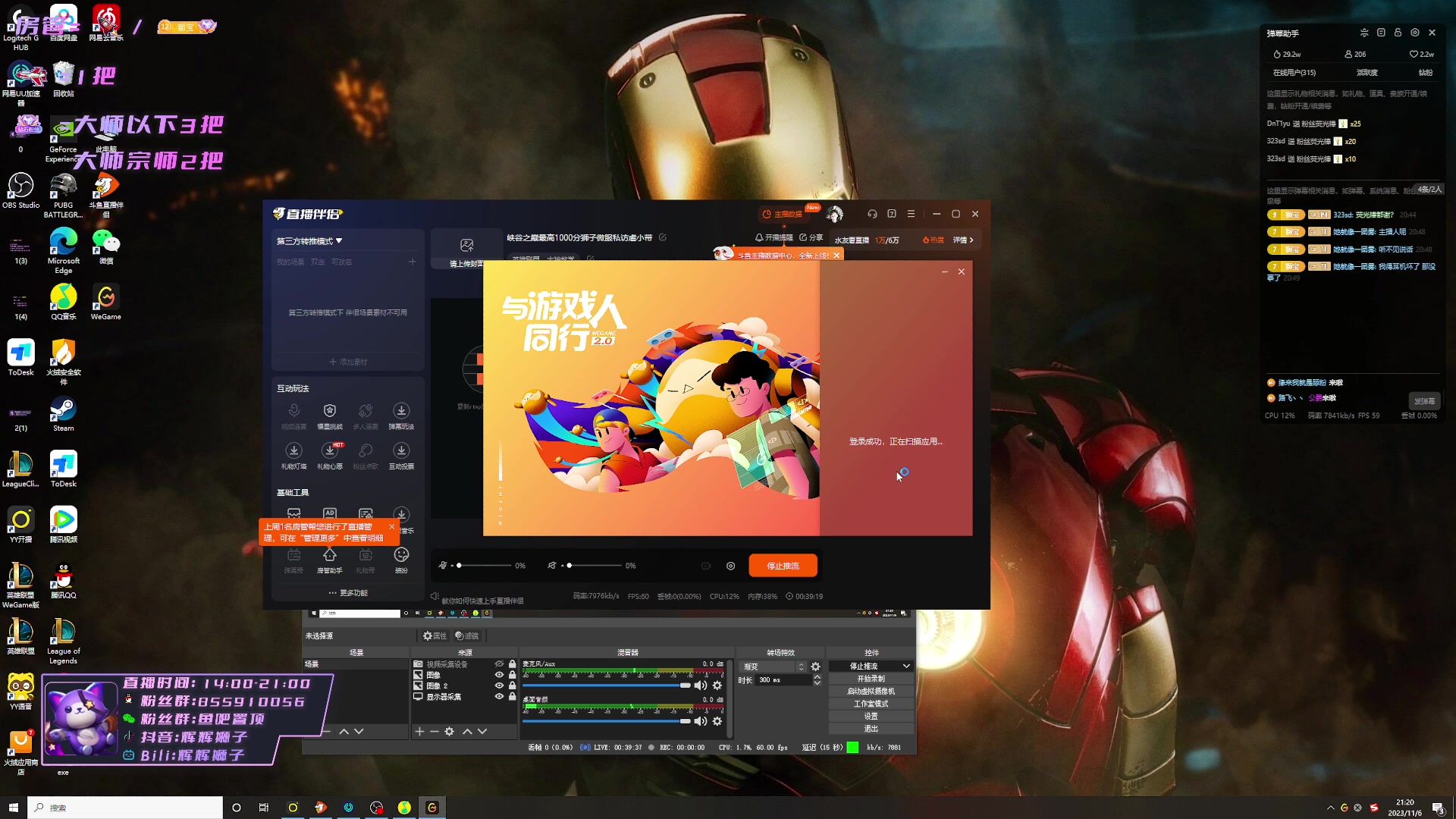The image size is (1456, 819).
Task: Mute the speaker icon in 直播伴侣 bottom bar
Action: click(552, 566)
